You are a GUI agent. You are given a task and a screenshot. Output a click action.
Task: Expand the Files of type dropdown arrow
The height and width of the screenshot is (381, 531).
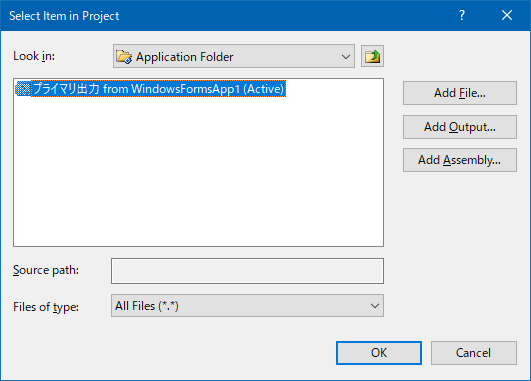coord(375,306)
